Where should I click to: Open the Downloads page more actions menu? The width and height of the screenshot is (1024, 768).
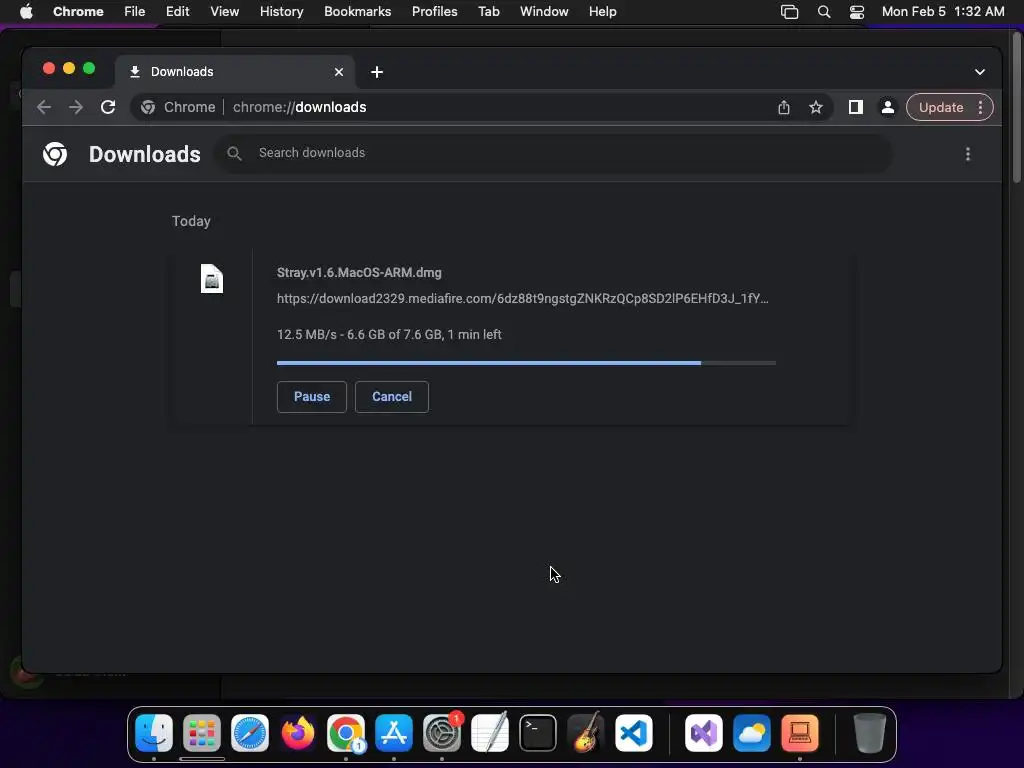(x=968, y=154)
